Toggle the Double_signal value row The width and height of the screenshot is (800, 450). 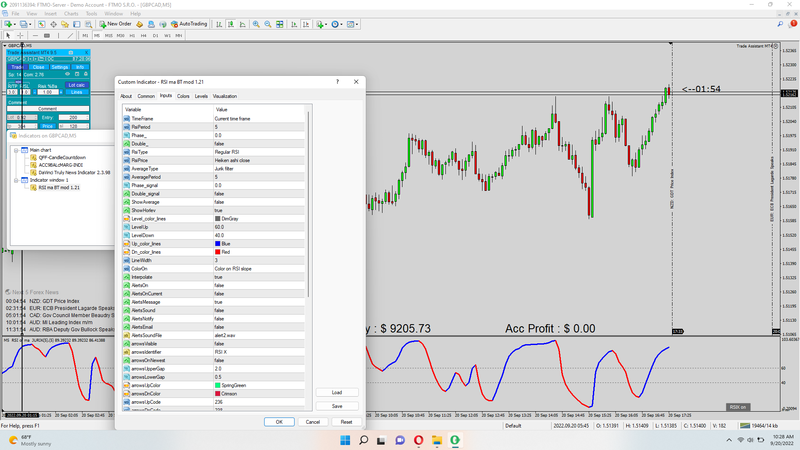[219, 193]
